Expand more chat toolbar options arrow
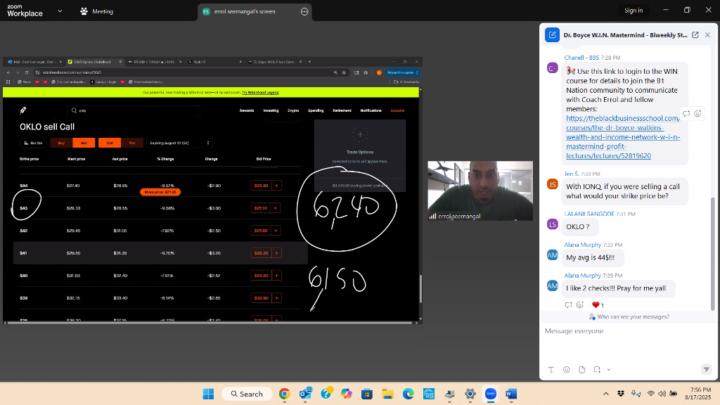 click(608, 370)
